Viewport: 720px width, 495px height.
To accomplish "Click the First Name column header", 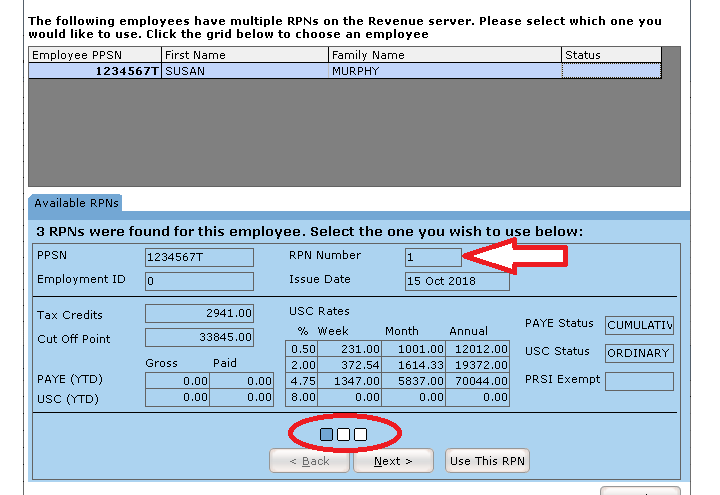I will click(x=244, y=55).
